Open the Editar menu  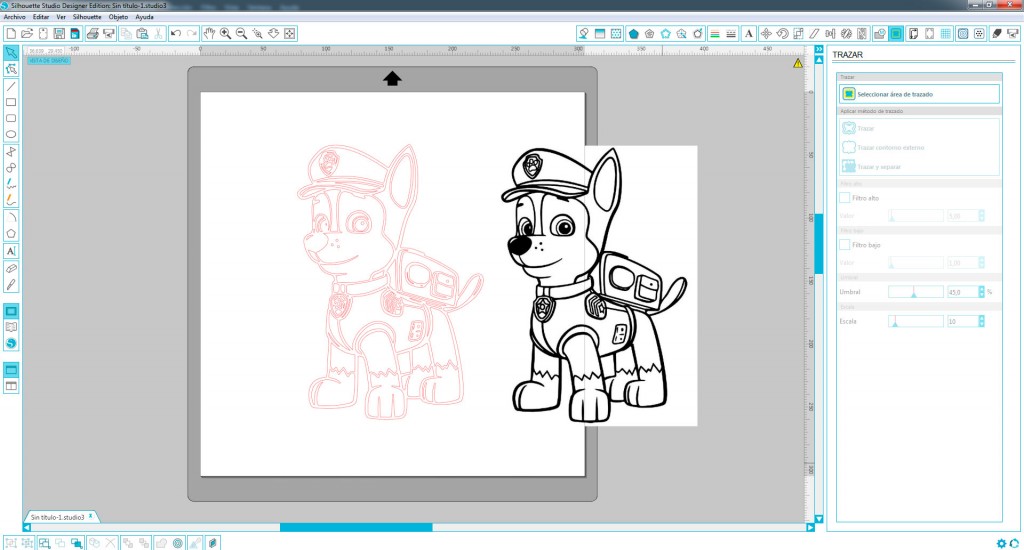(41, 17)
